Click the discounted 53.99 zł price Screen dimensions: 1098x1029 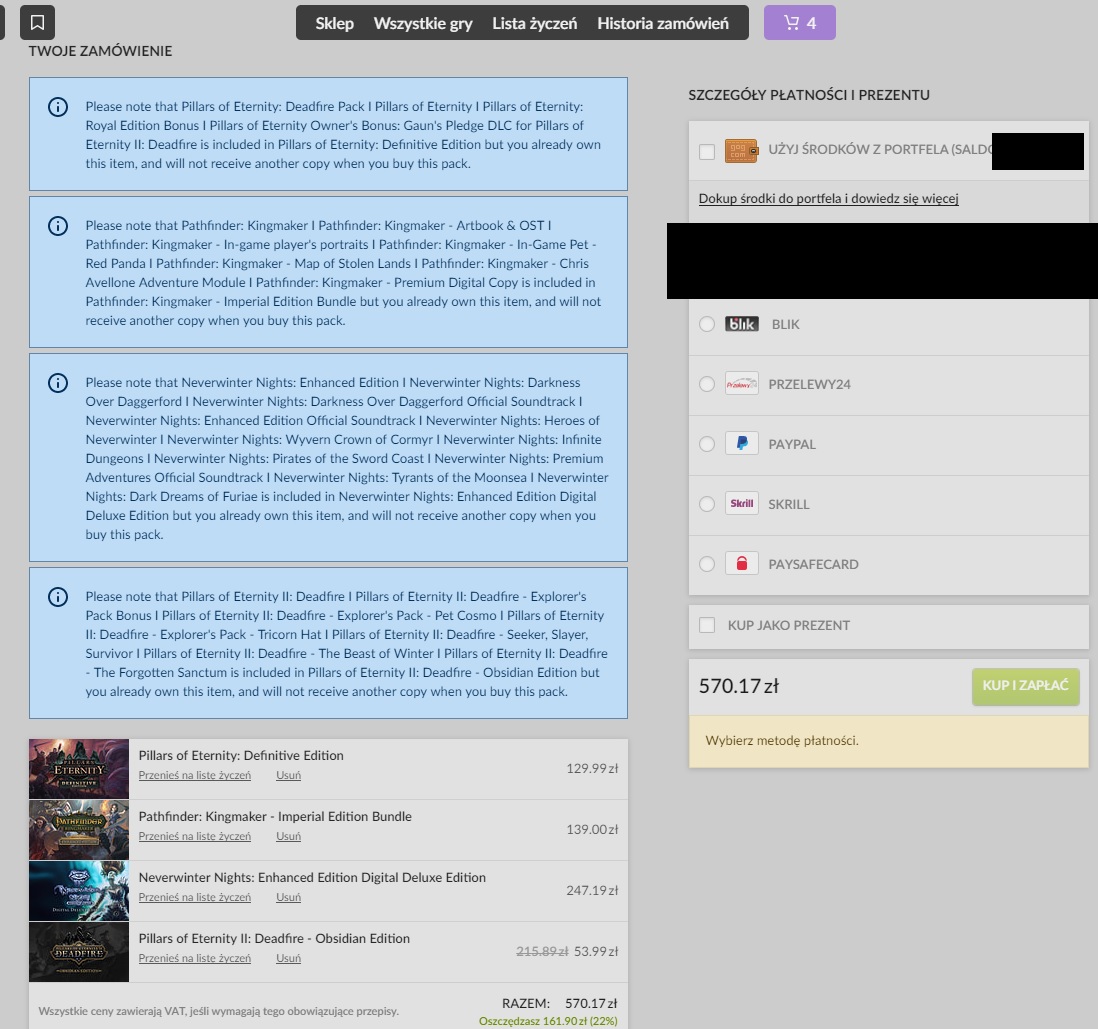(596, 951)
